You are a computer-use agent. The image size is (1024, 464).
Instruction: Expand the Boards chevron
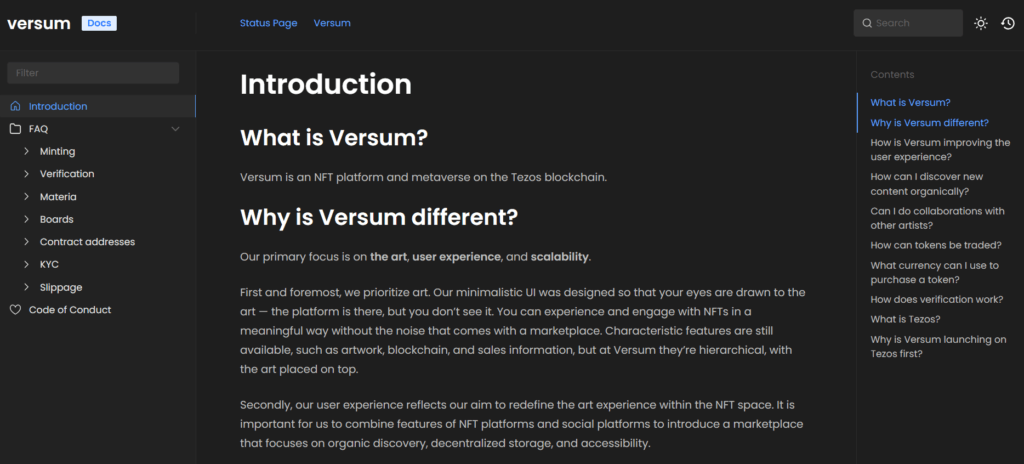pos(27,219)
